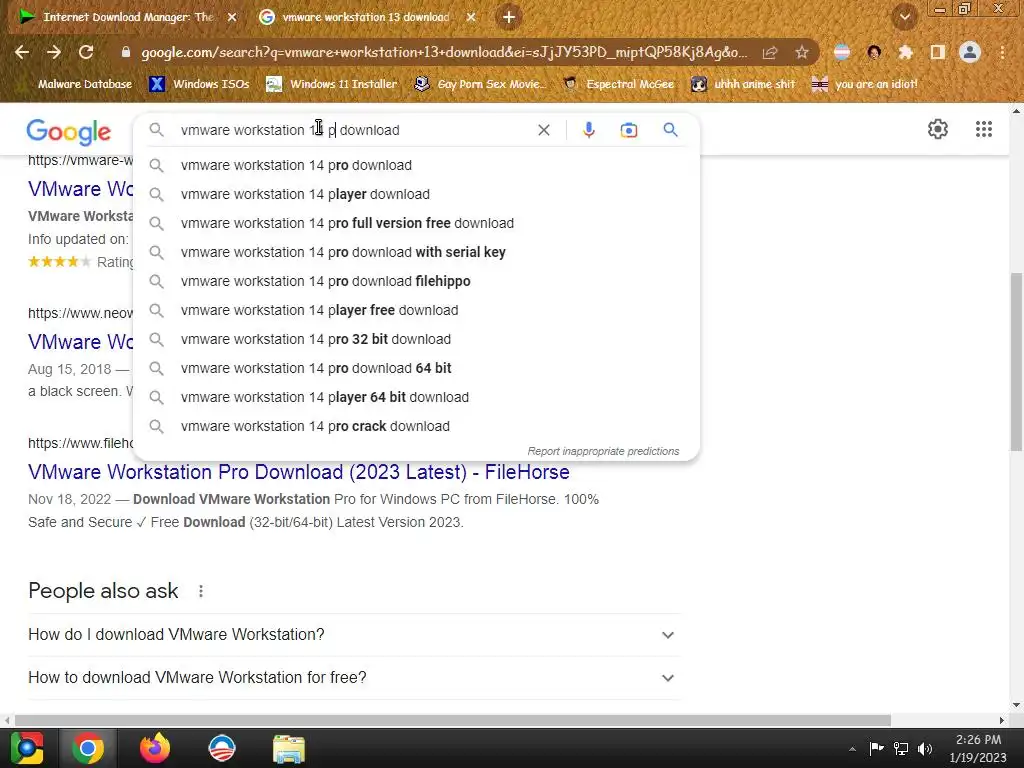Toggle the browser side panel

937,52
